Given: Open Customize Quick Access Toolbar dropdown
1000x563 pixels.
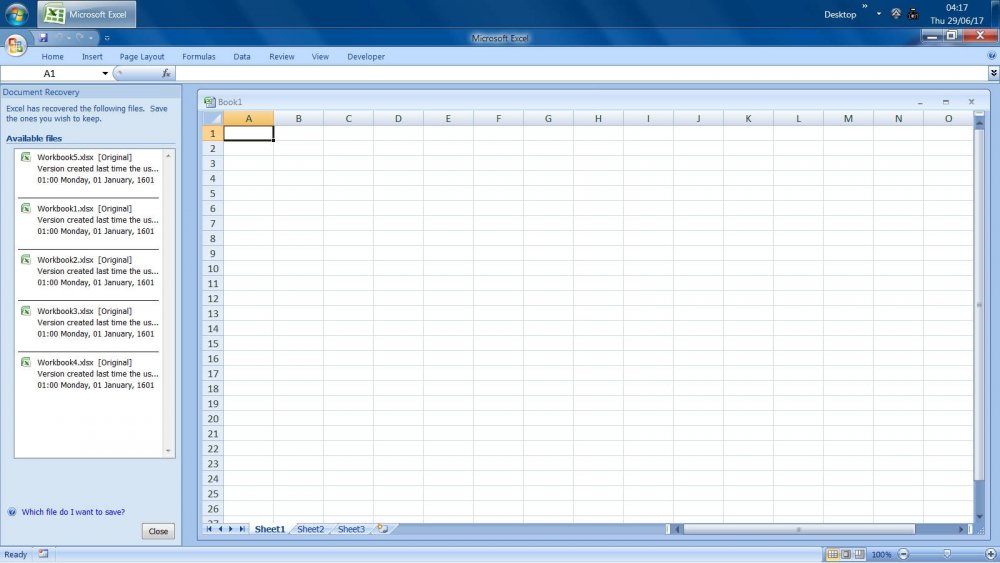Looking at the screenshot, I should pos(107,38).
